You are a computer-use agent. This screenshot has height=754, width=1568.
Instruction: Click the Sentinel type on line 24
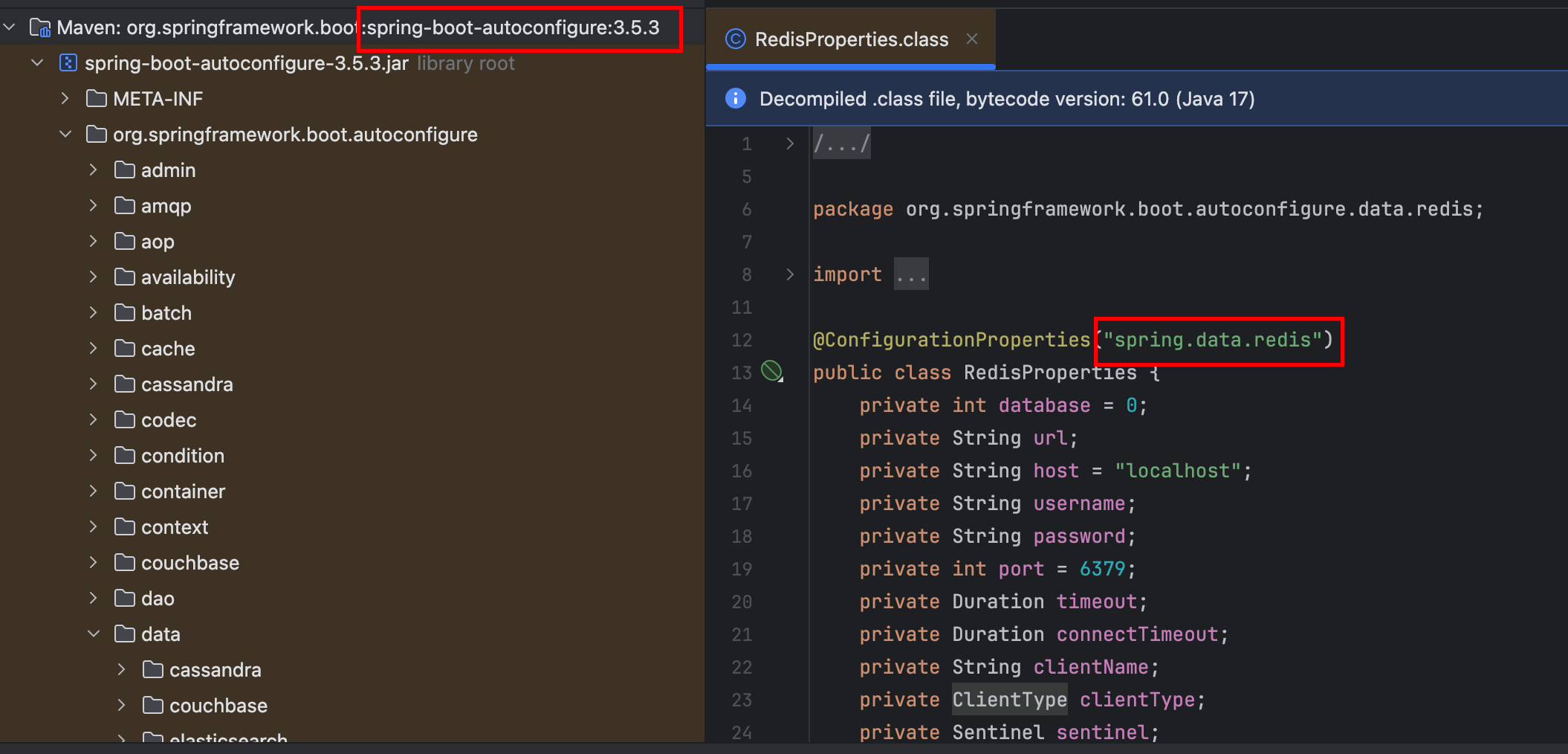(x=998, y=732)
